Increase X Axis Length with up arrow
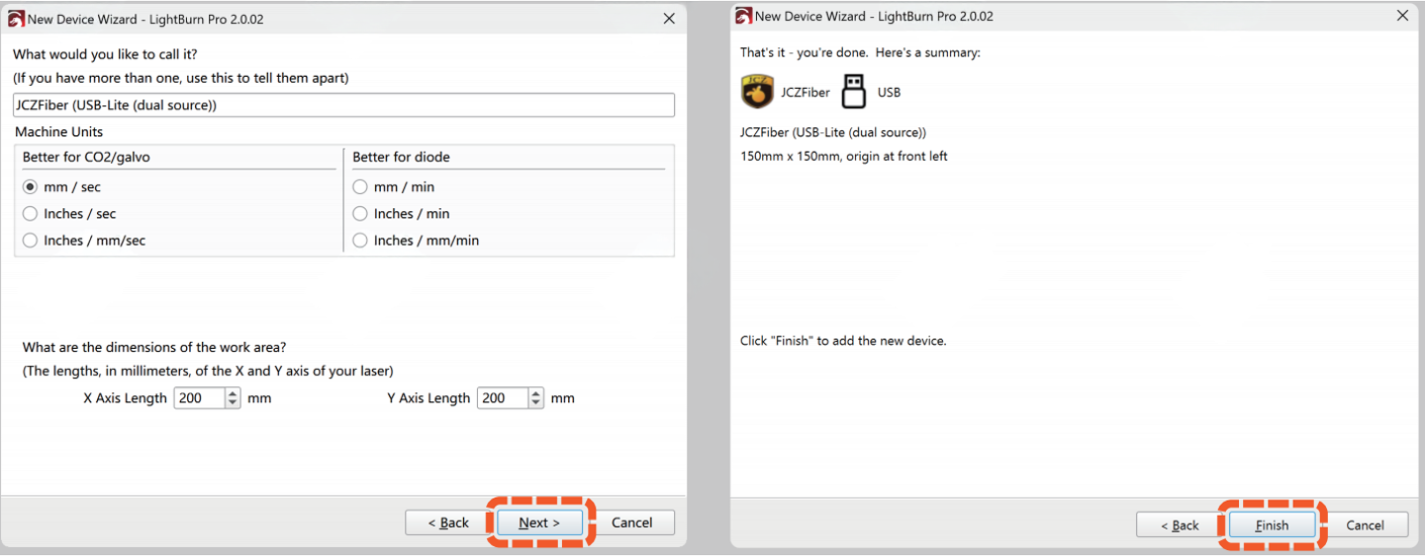The width and height of the screenshot is (1425, 556). (x=233, y=393)
